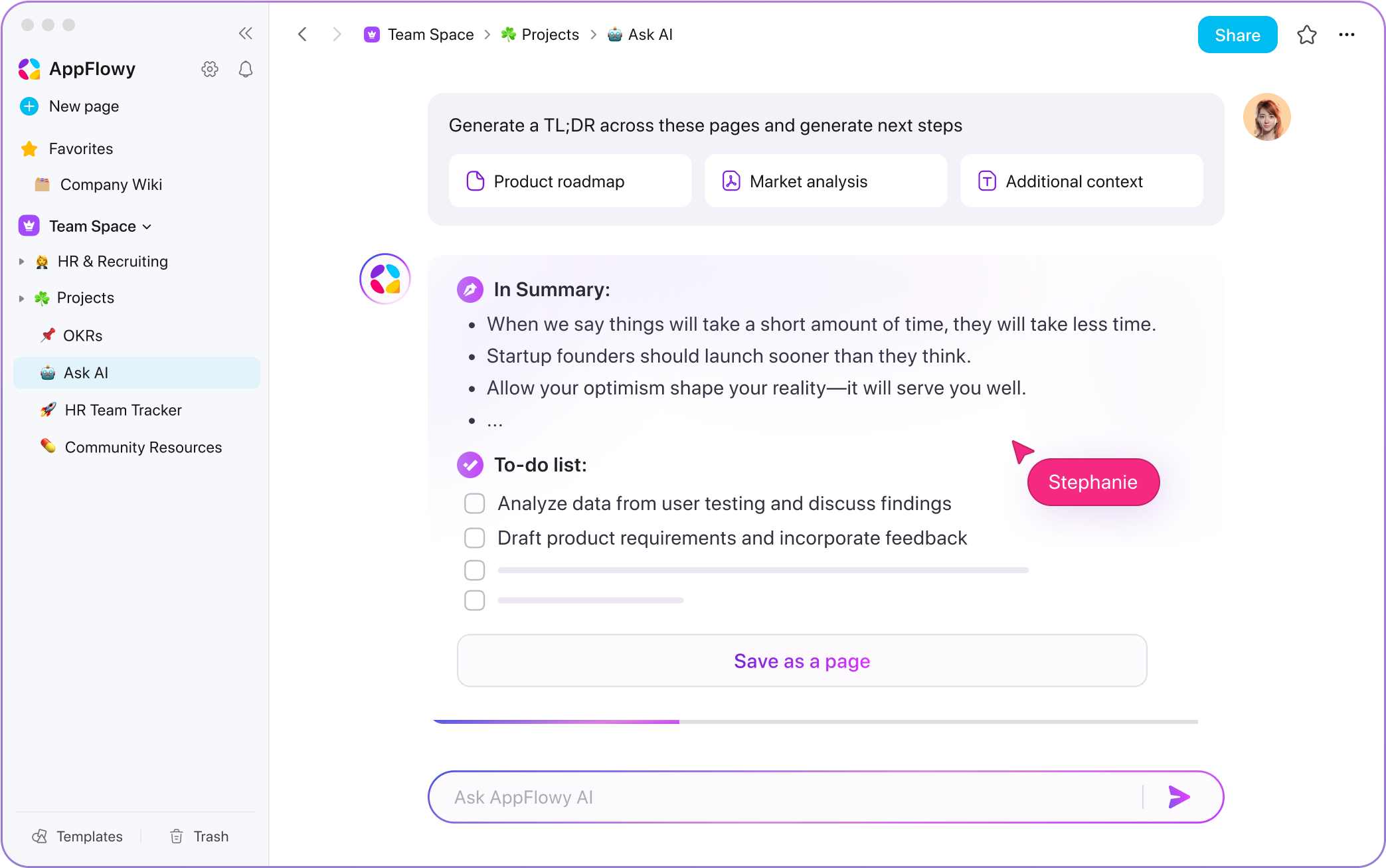Send message with the arrow icon

click(x=1179, y=797)
